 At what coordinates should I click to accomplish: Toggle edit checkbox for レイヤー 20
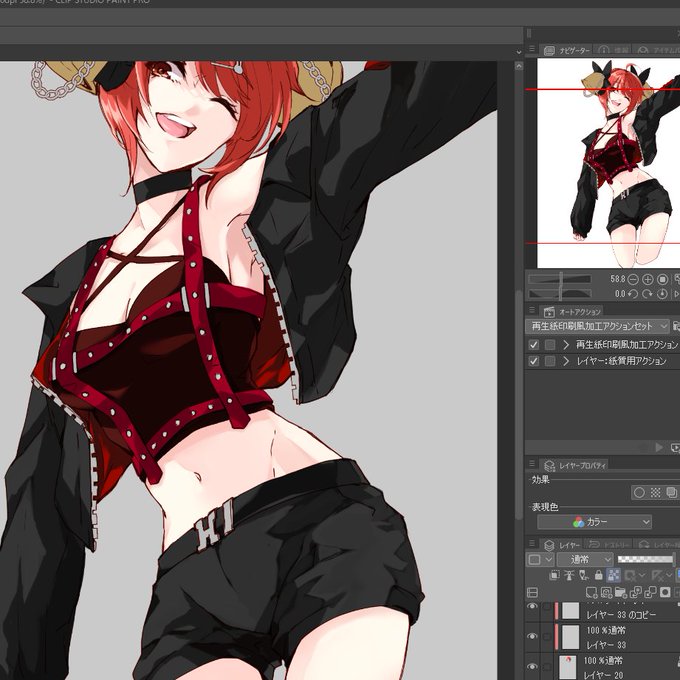(547, 667)
